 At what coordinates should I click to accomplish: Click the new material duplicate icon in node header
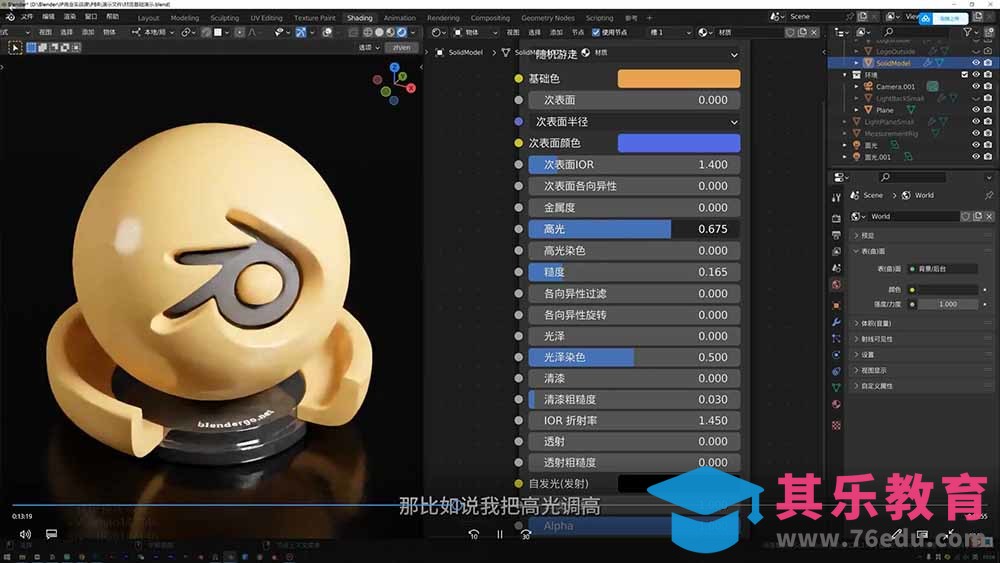coord(802,32)
